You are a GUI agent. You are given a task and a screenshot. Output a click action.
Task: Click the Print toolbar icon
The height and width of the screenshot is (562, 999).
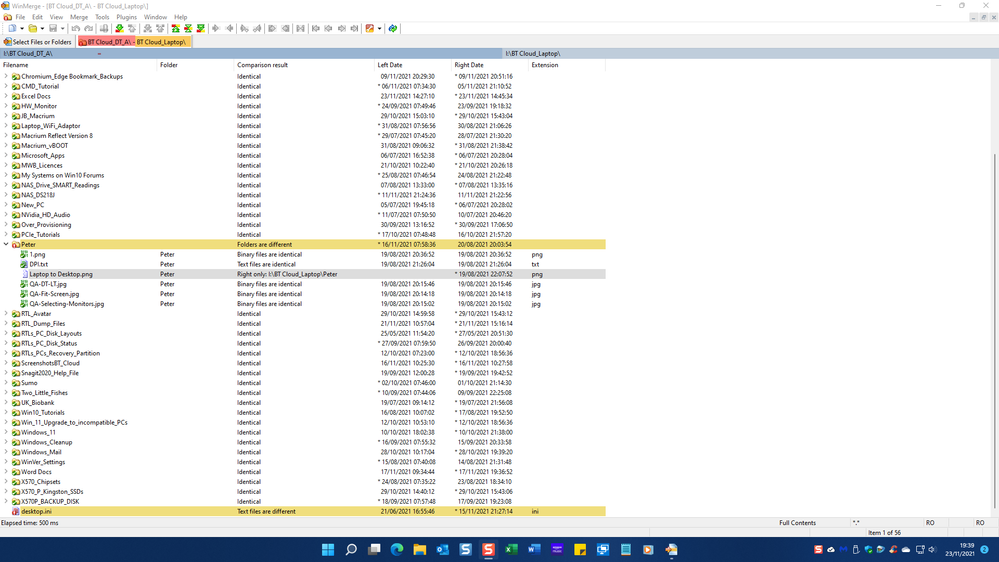(x=104, y=29)
